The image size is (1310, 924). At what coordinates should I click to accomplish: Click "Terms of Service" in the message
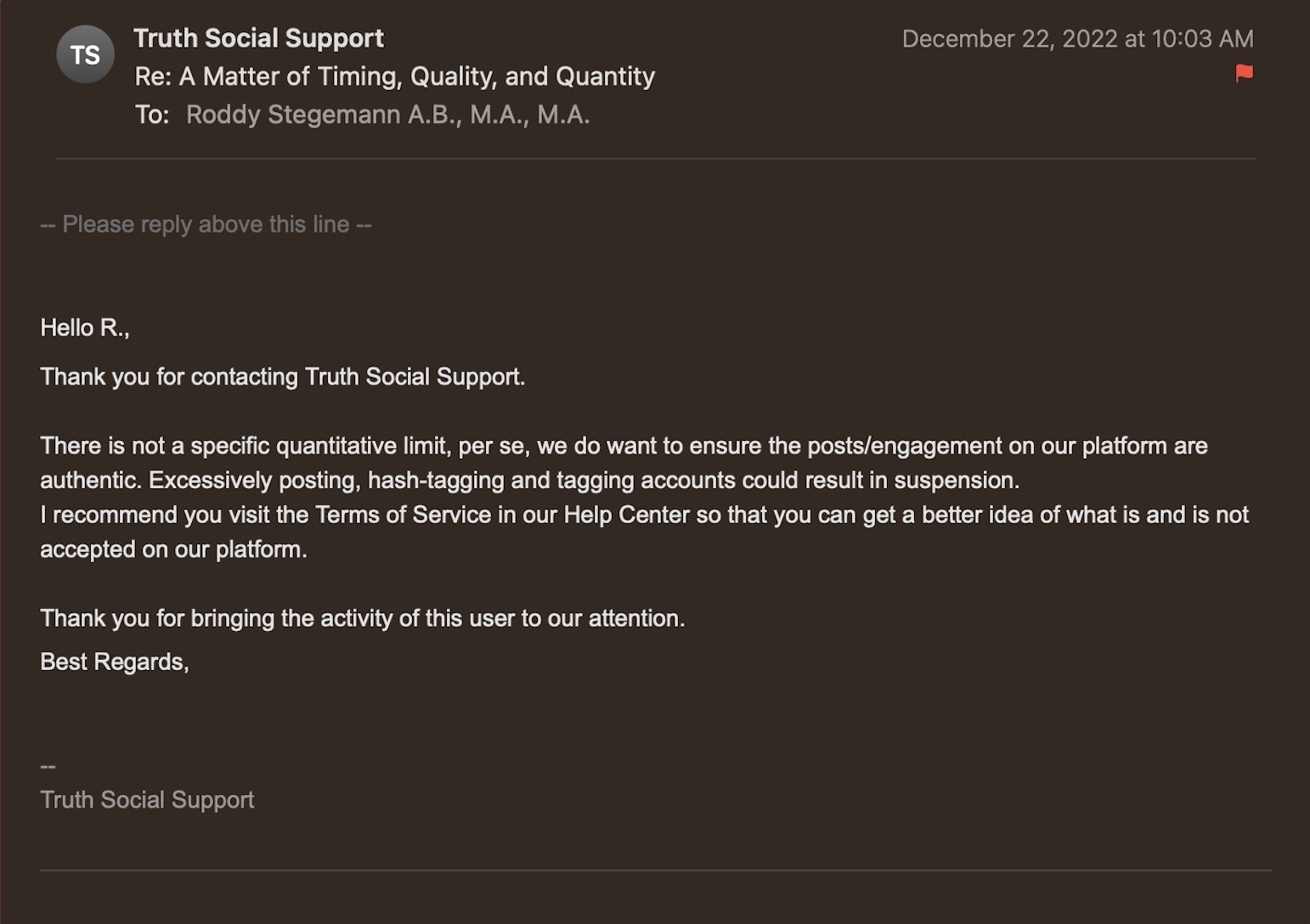click(x=403, y=515)
